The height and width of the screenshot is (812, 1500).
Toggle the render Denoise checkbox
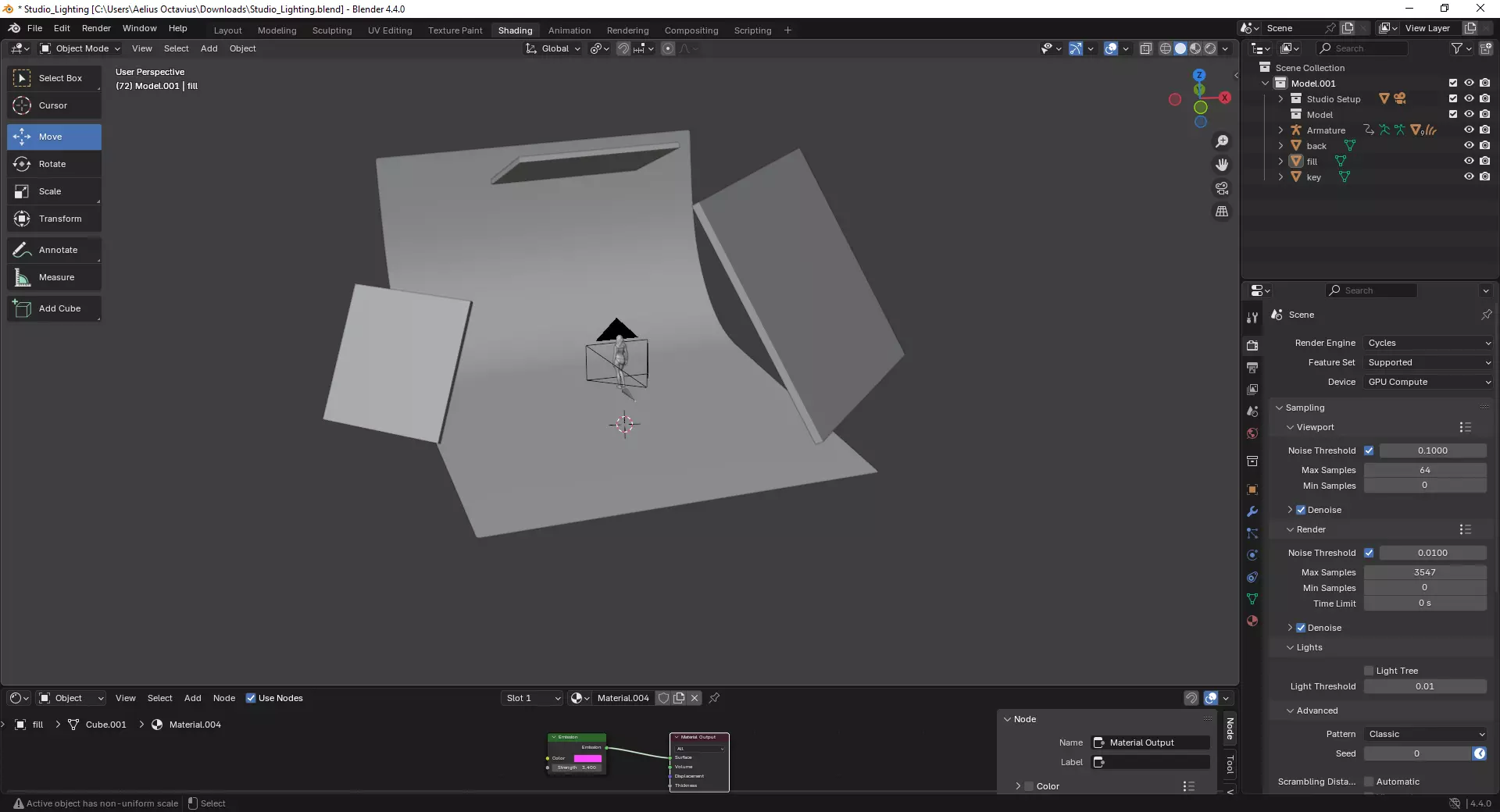tap(1301, 628)
